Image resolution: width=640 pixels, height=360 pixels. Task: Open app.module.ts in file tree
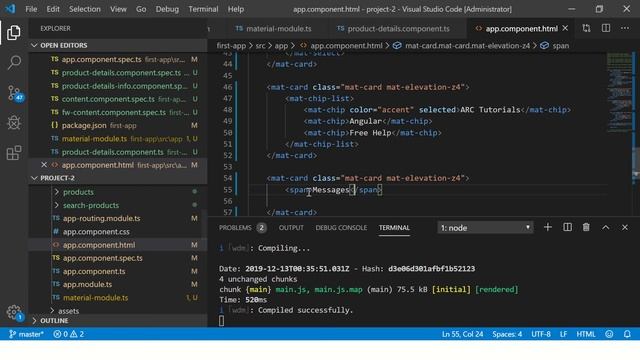(118, 284)
